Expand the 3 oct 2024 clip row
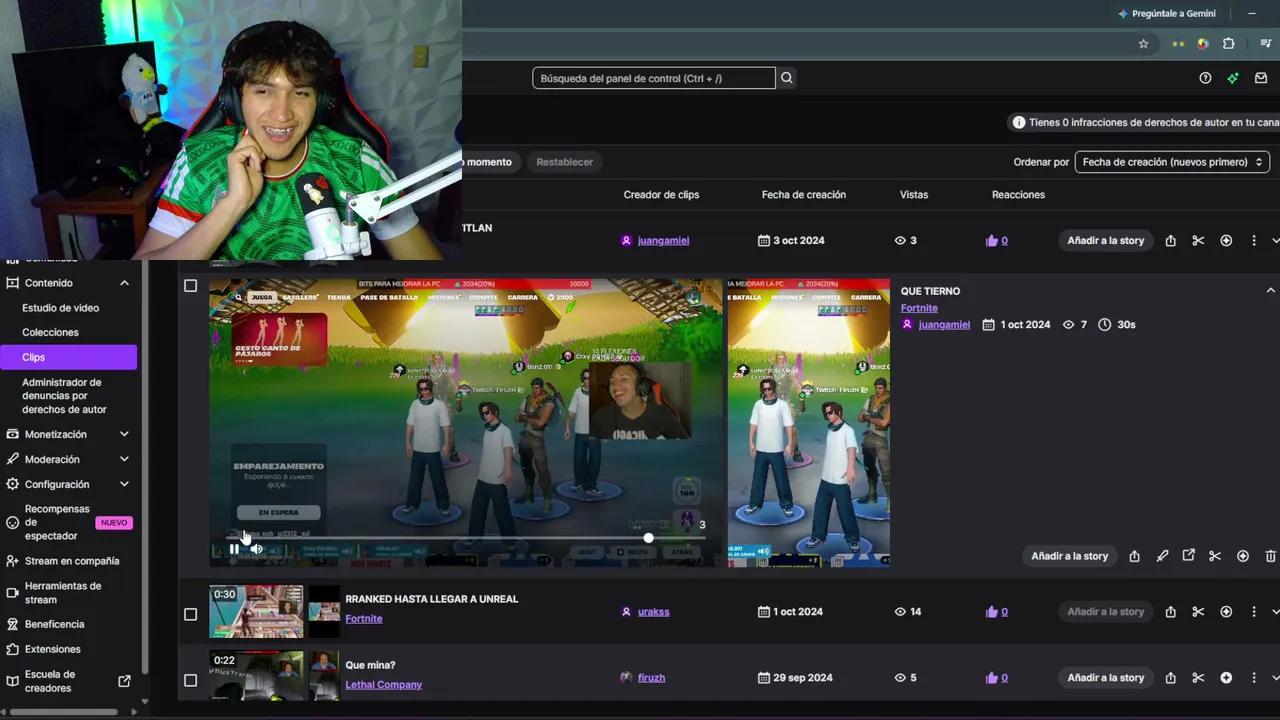The width and height of the screenshot is (1280, 720). pos(1275,241)
